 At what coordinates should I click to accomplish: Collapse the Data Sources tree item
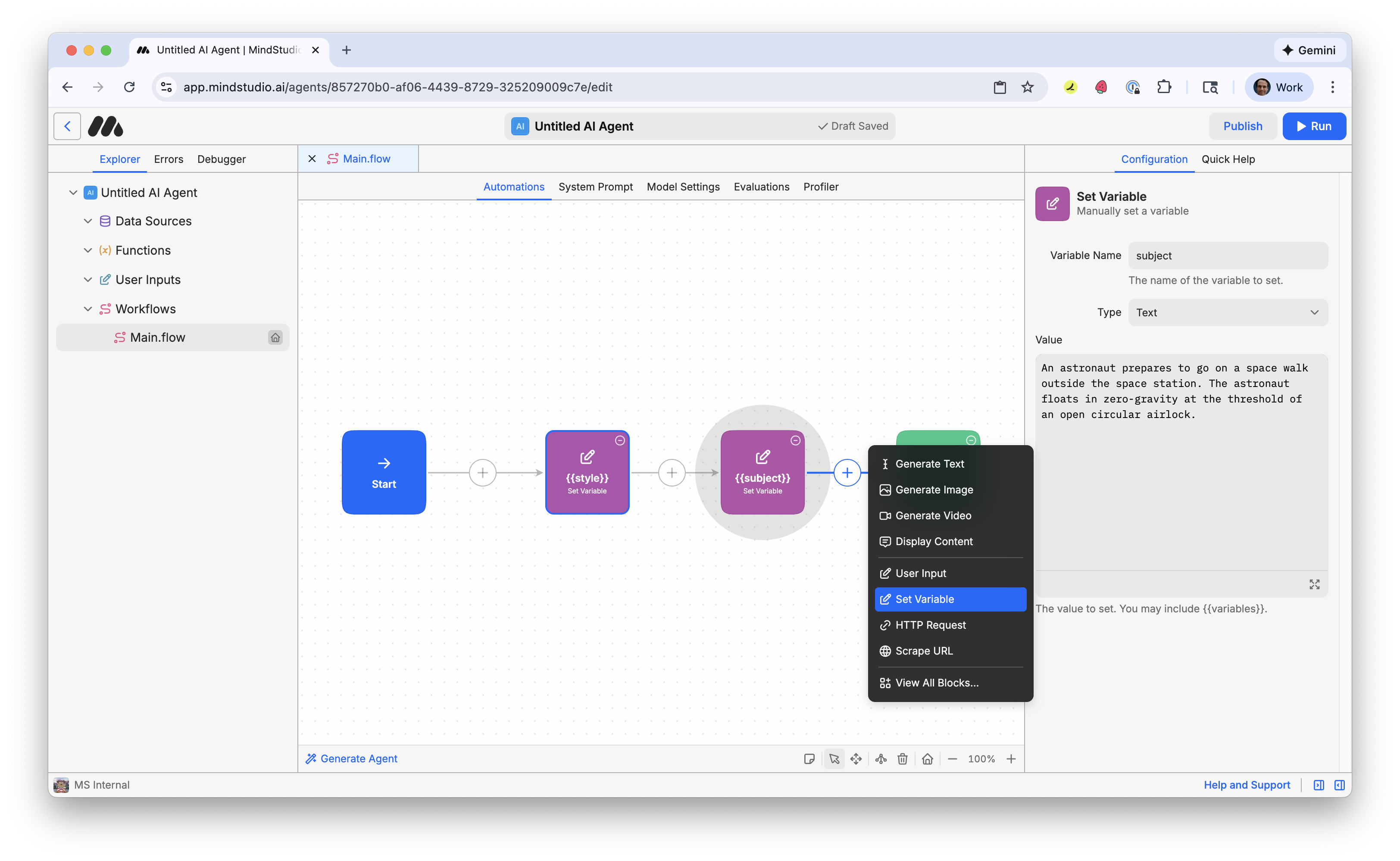tap(87, 221)
